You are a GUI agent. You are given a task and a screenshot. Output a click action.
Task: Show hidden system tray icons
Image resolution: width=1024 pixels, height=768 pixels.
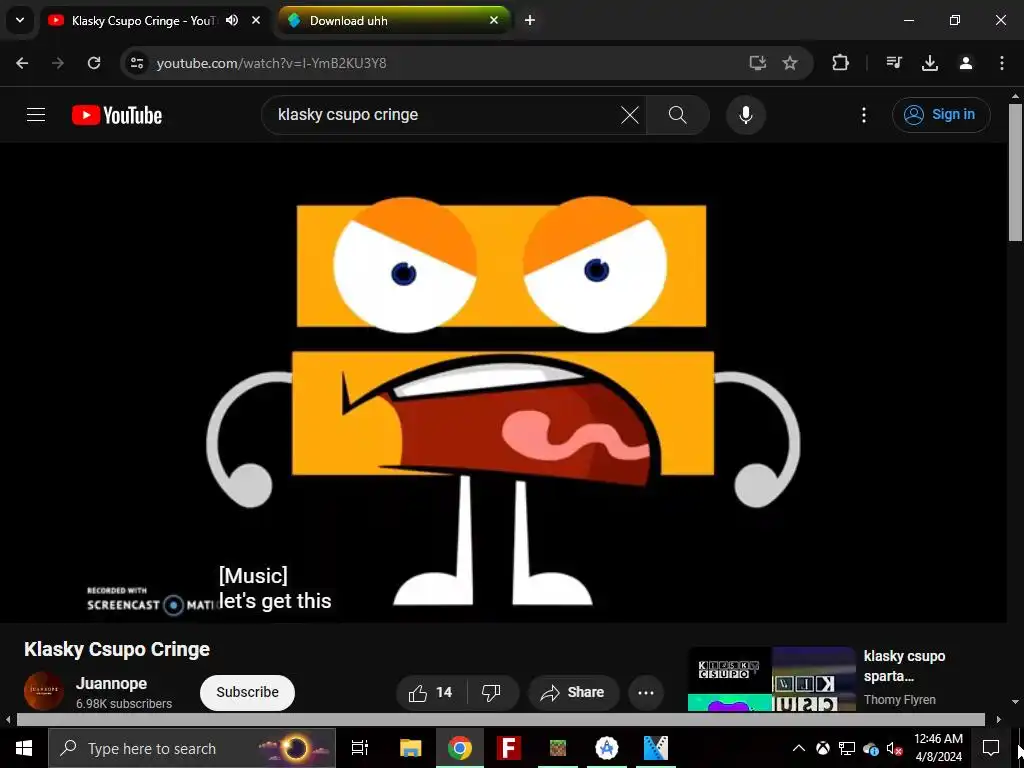coord(799,748)
